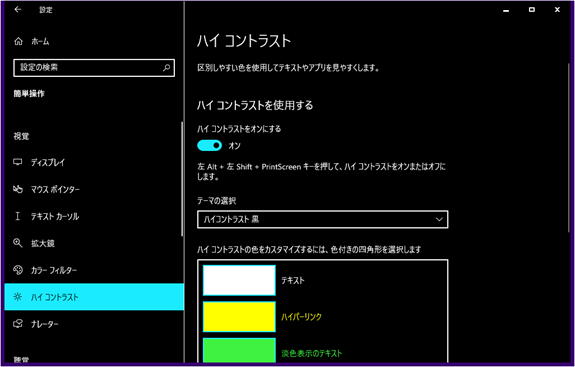Select the 拡大鏡 magnifier icon
Image resolution: width=575 pixels, height=367 pixels.
coord(18,243)
